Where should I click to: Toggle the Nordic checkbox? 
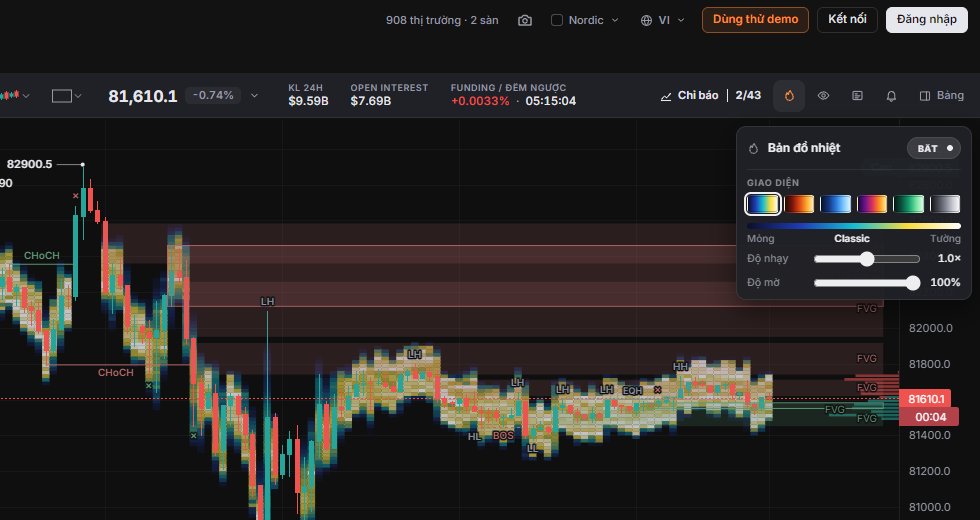tap(557, 20)
